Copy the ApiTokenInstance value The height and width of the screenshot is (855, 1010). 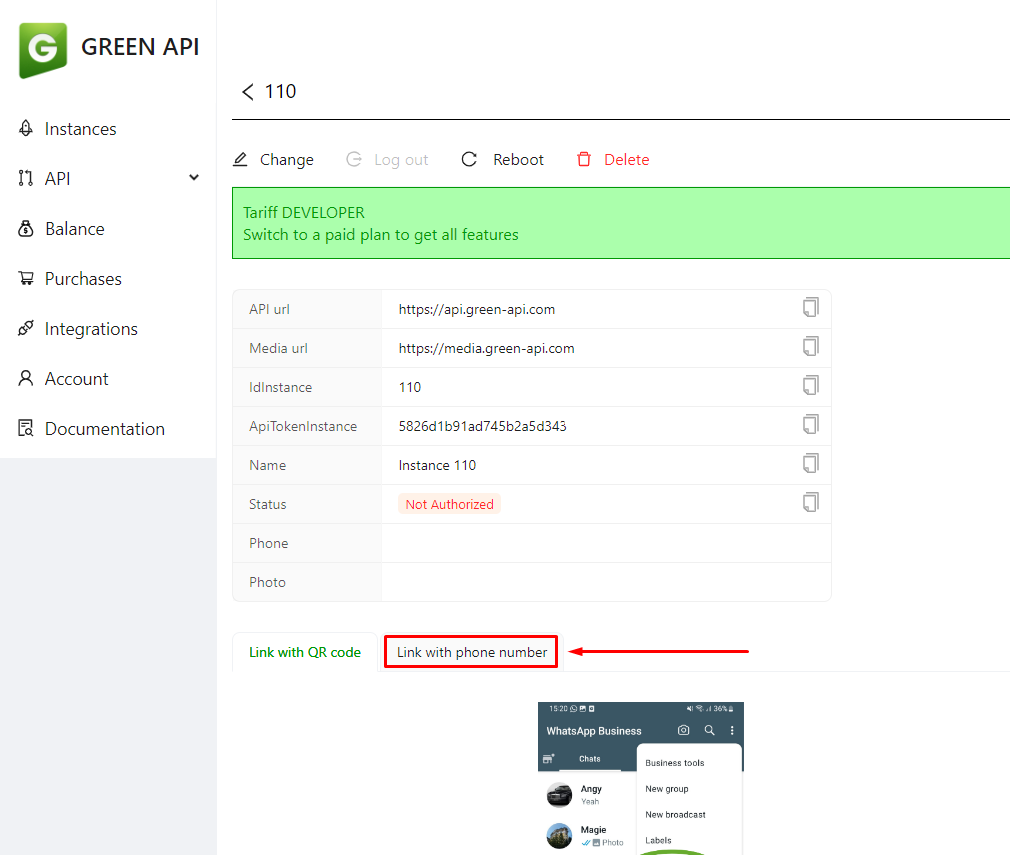810,425
